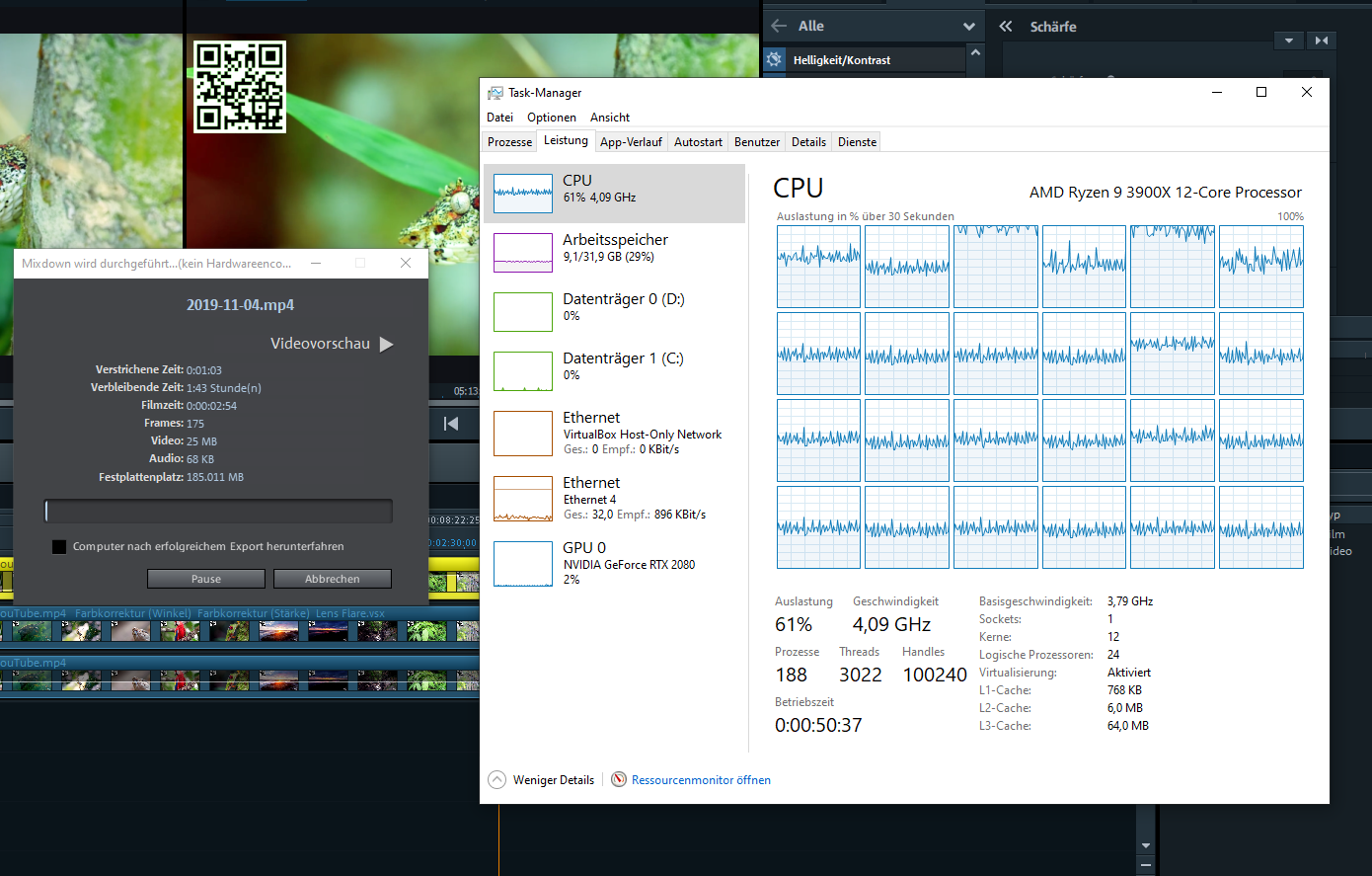Click the Handles count 100240

pos(935,675)
